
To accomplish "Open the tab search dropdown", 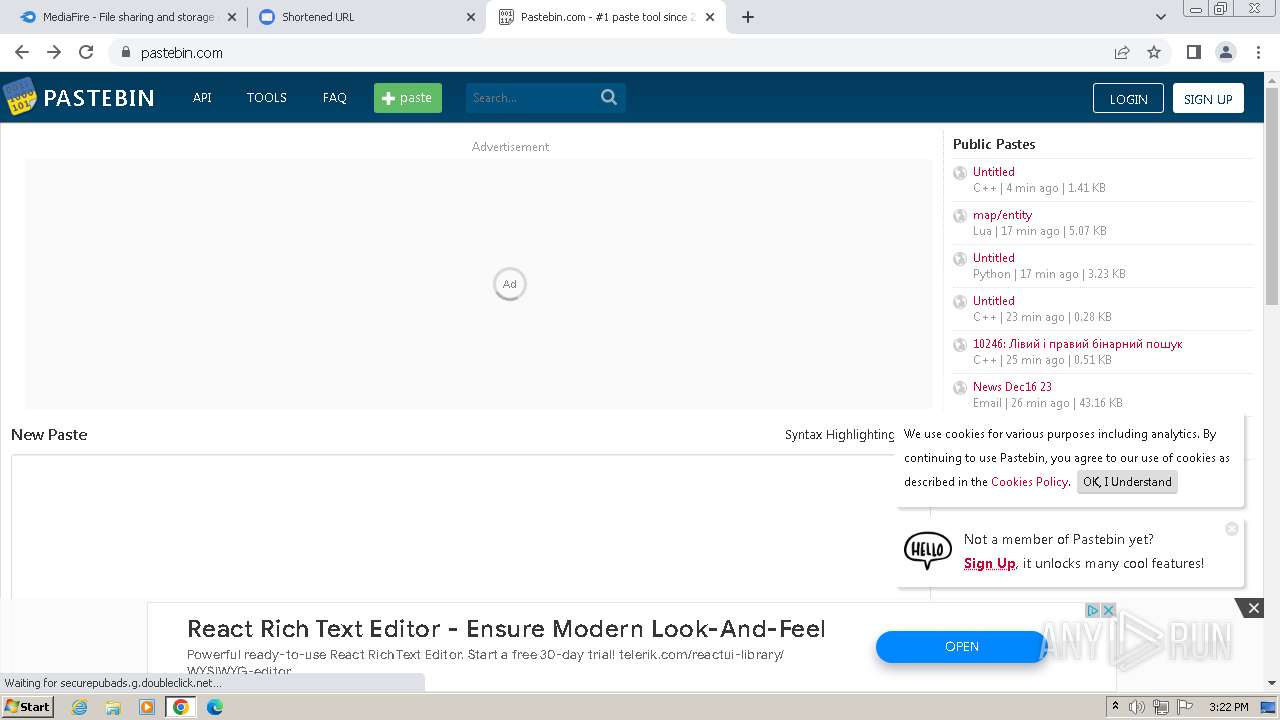I will click(1161, 17).
